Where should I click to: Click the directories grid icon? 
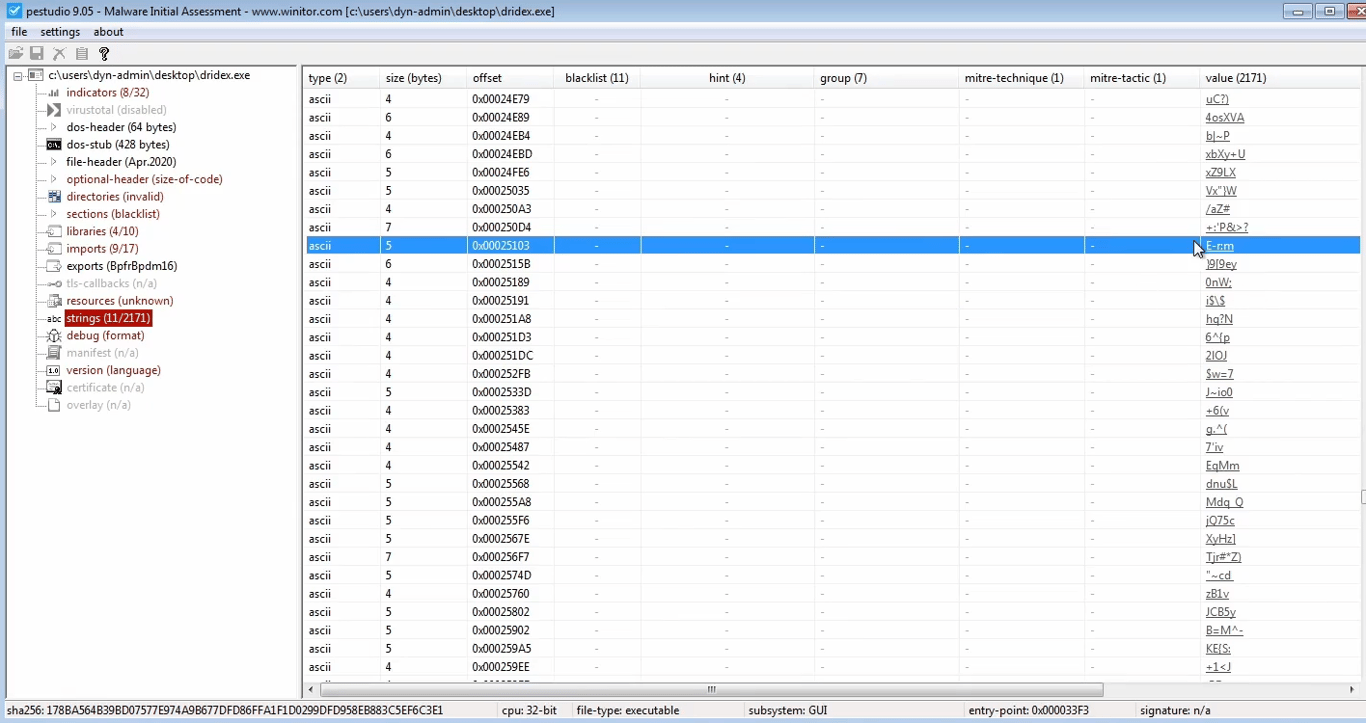point(54,197)
